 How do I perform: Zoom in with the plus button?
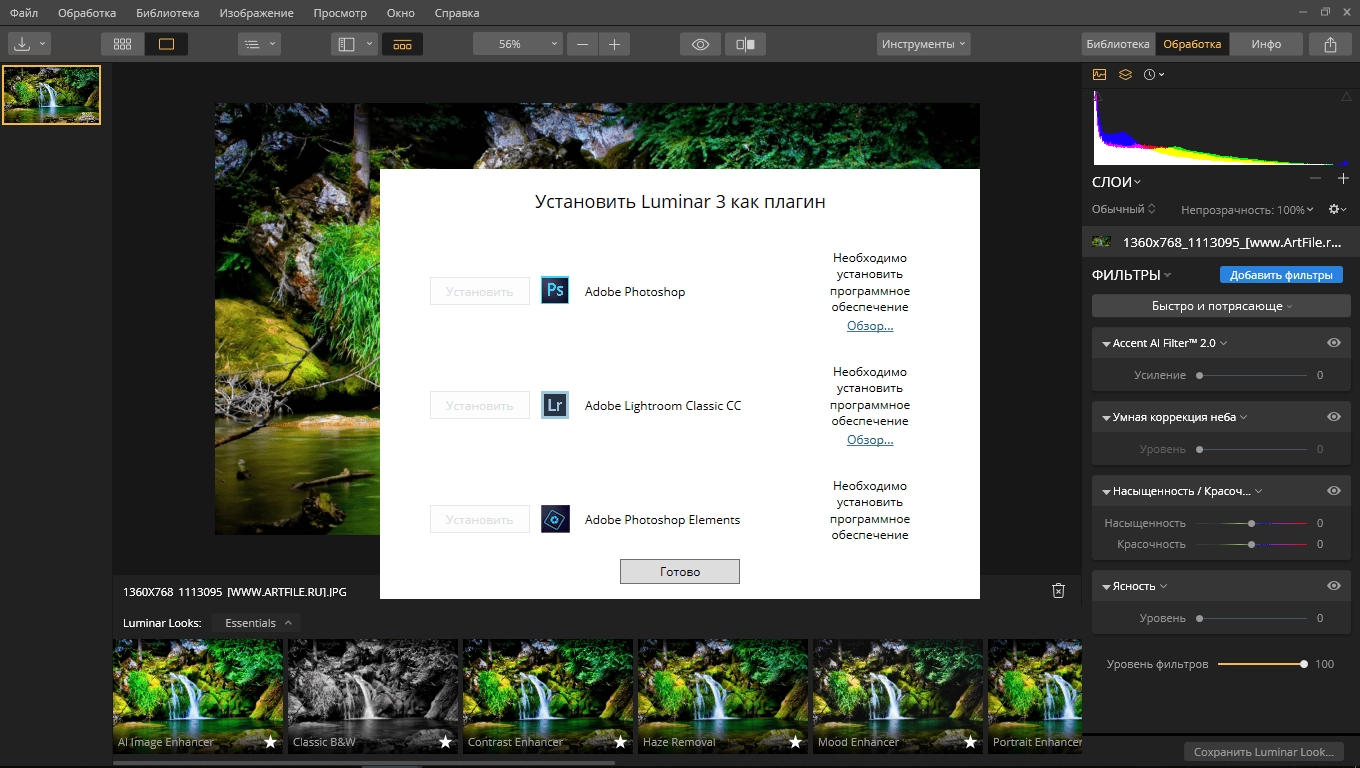coord(614,44)
